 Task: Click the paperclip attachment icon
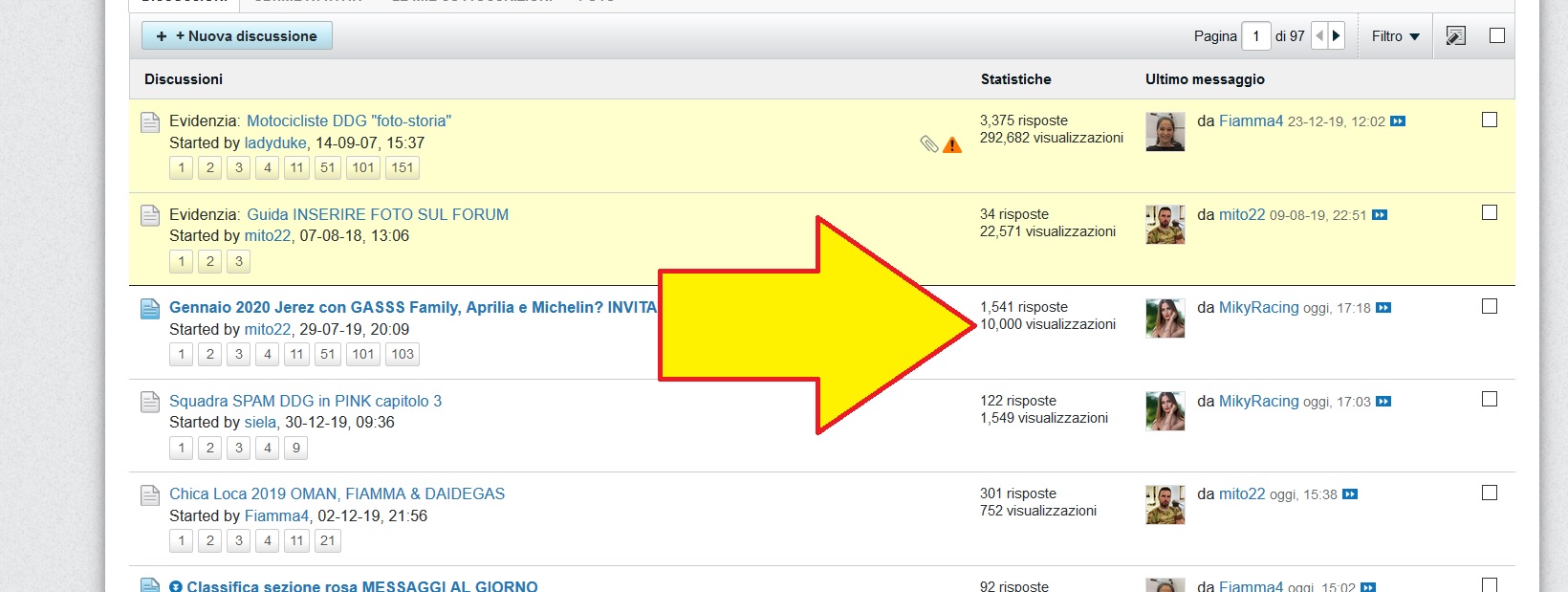(928, 144)
